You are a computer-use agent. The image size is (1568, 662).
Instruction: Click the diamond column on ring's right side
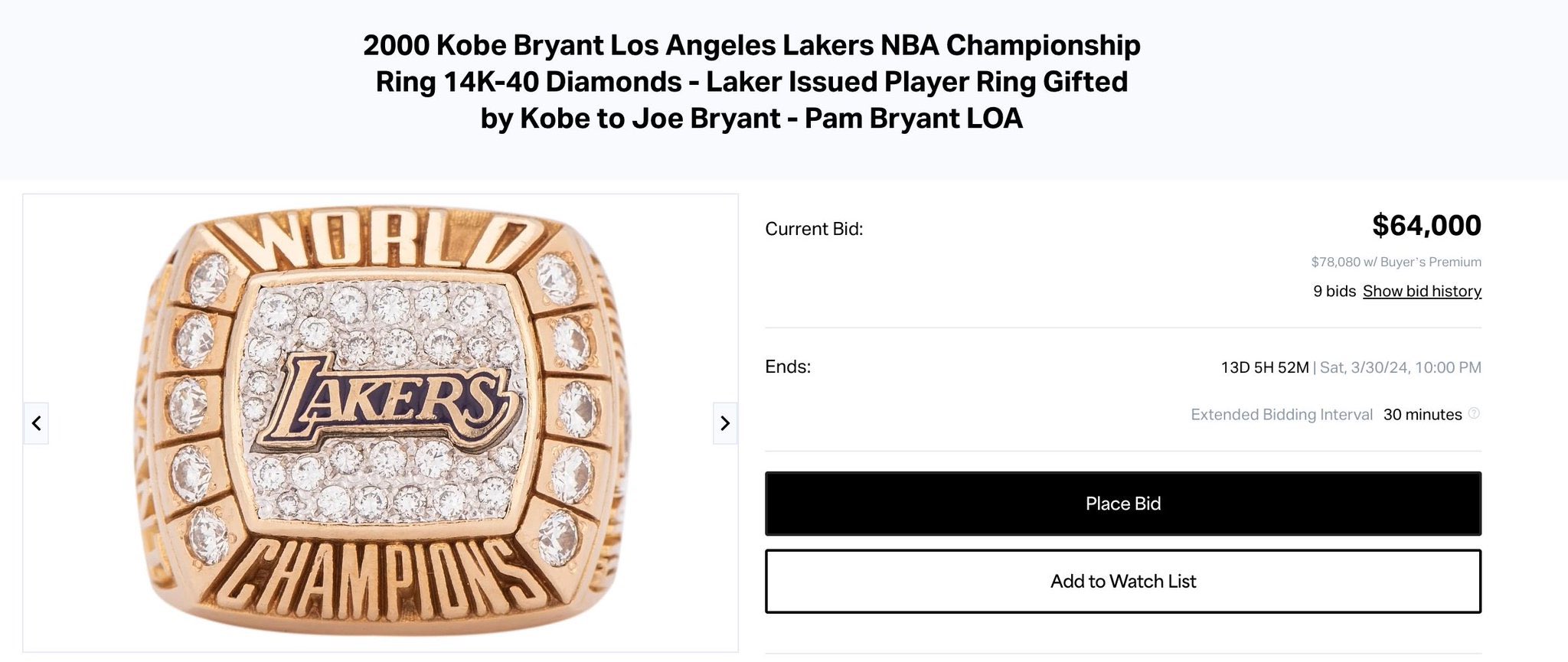[x=570, y=409]
